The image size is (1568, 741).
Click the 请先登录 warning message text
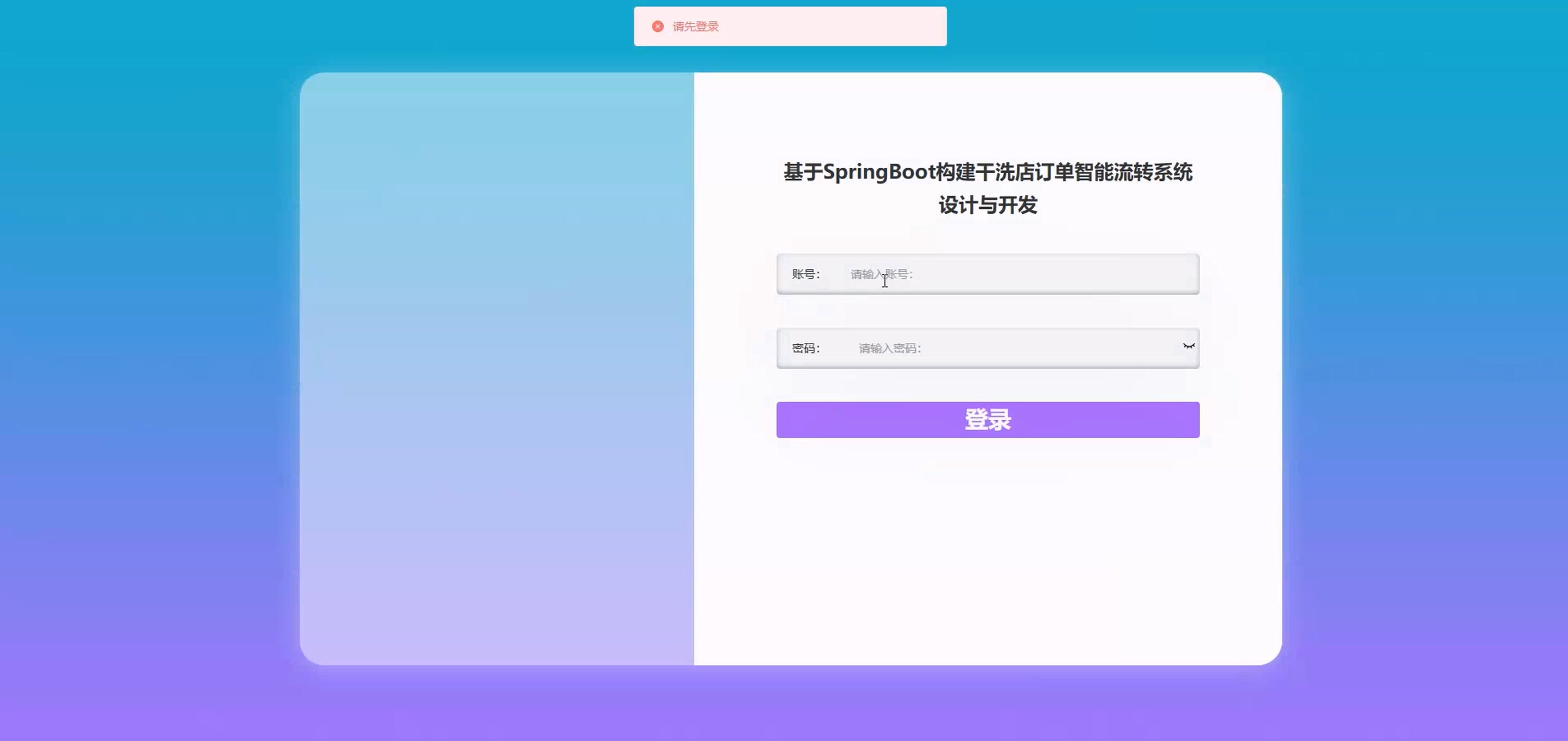[695, 26]
